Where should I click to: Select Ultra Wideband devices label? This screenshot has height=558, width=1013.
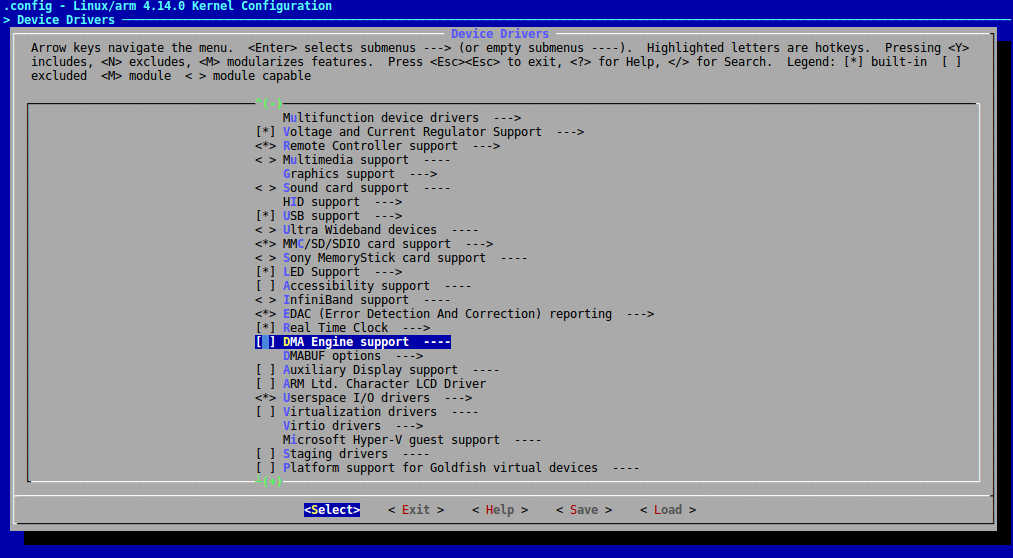click(x=360, y=230)
